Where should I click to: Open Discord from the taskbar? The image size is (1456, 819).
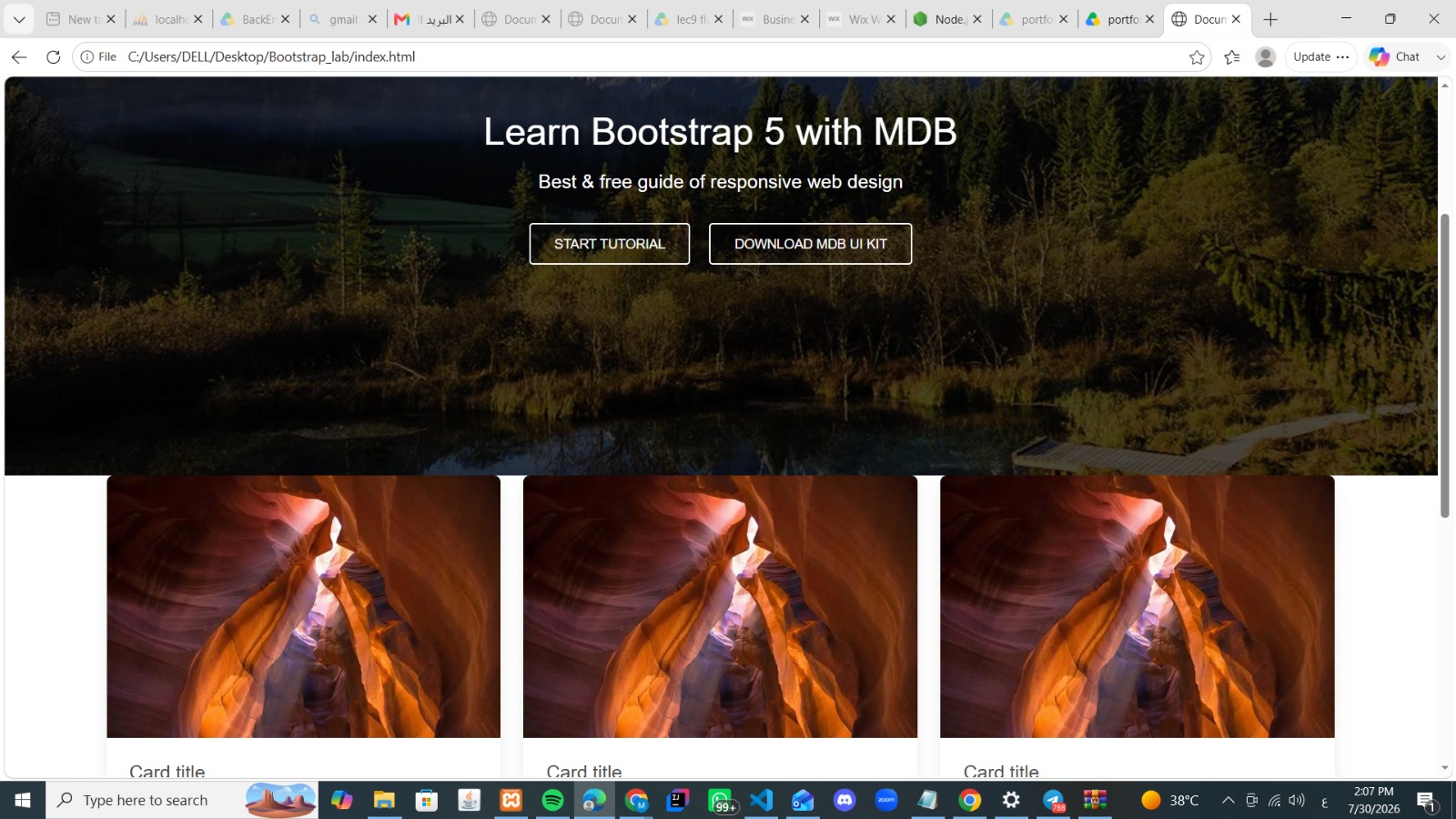pos(844,800)
